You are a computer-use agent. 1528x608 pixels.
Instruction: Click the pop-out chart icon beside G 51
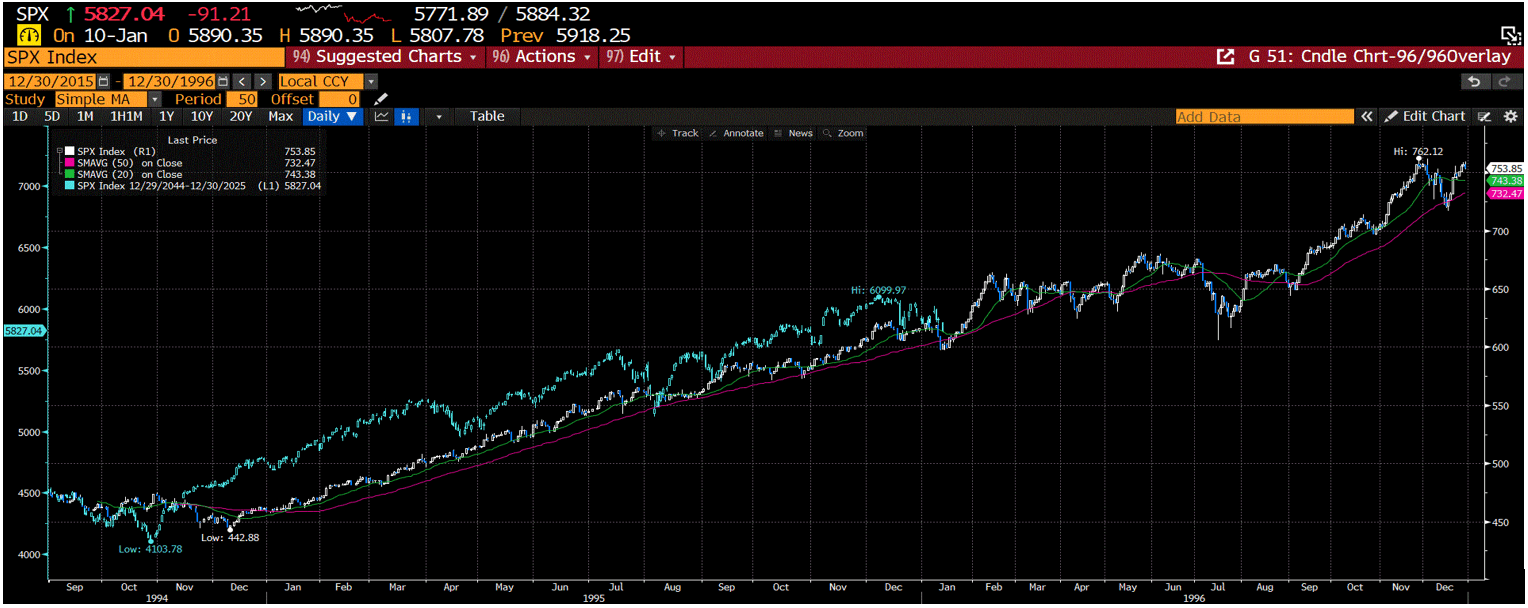coord(1225,57)
